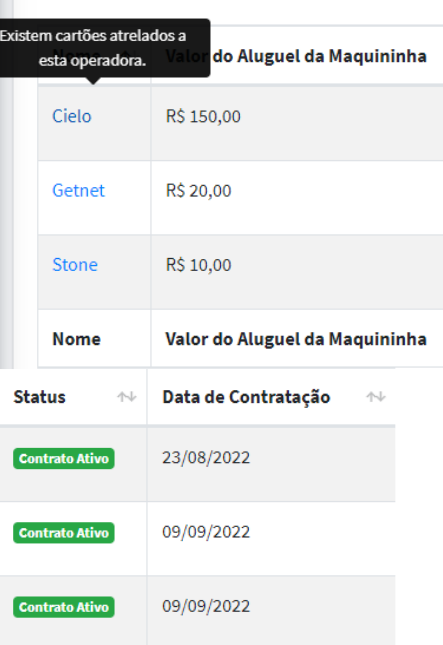Click Contrato Ativo badge beside 23/08/2022
This screenshot has width=443, height=645.
click(x=64, y=458)
